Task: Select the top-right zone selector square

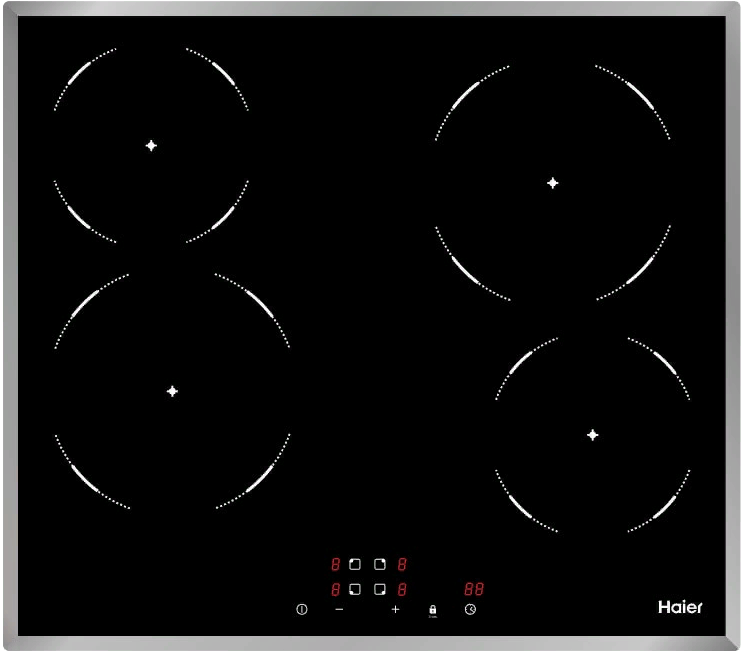Action: point(379,565)
